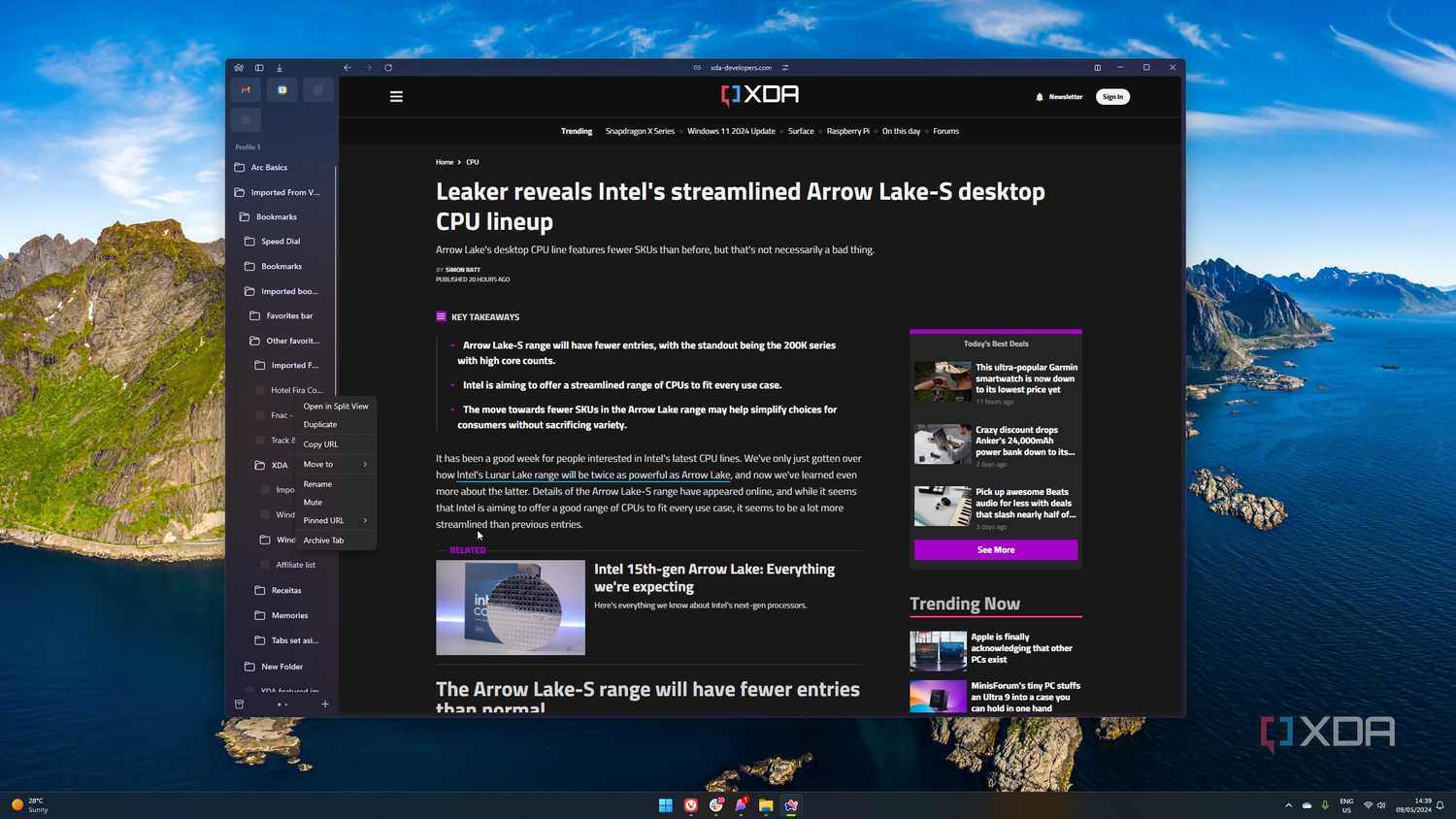Screen dimensions: 1456x819
Task: Click Mute in the context menu
Action: click(336, 503)
